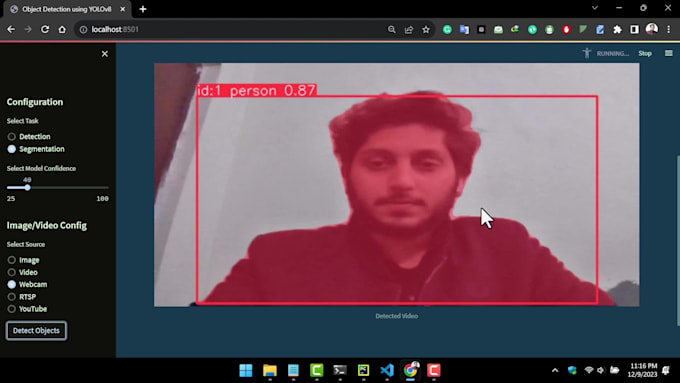
Task: Switch to the Object Detection using YOLOv8 tab
Action: [x=66, y=9]
